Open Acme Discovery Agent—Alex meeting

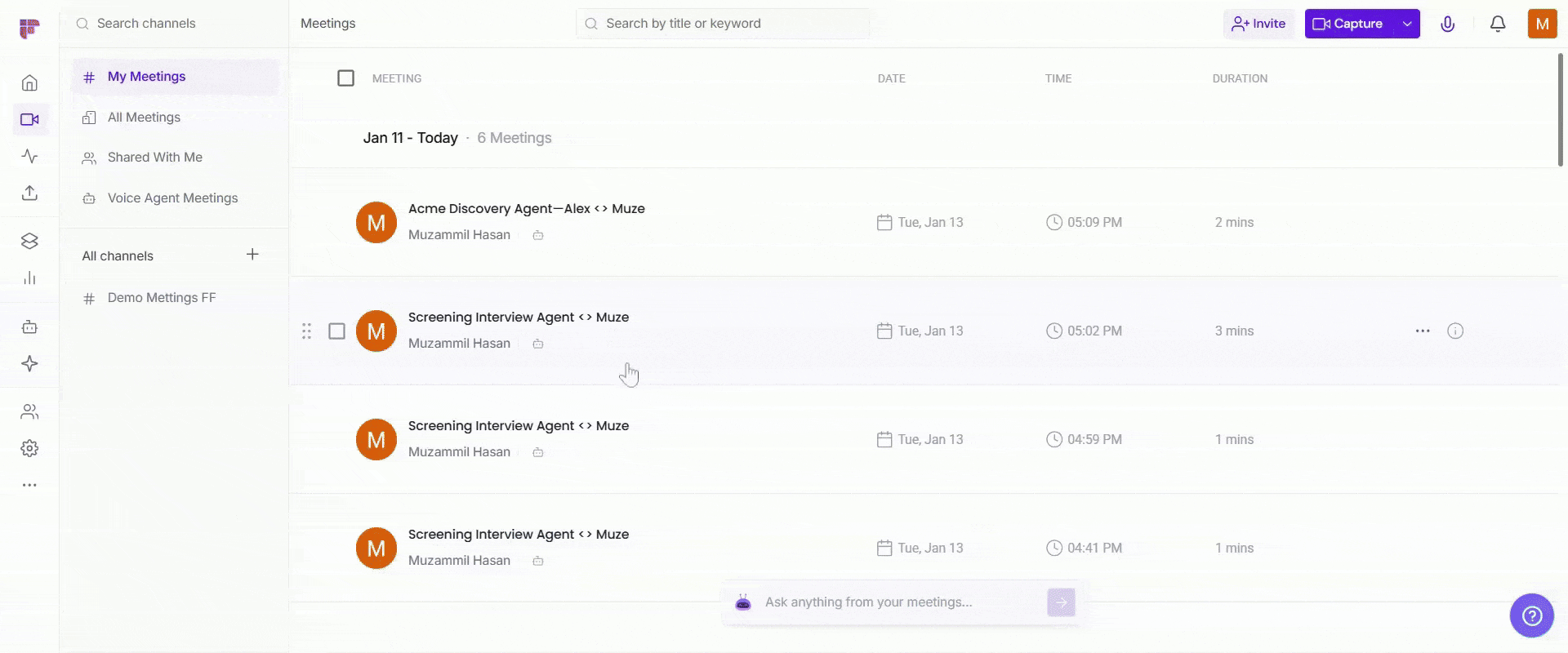tap(526, 209)
